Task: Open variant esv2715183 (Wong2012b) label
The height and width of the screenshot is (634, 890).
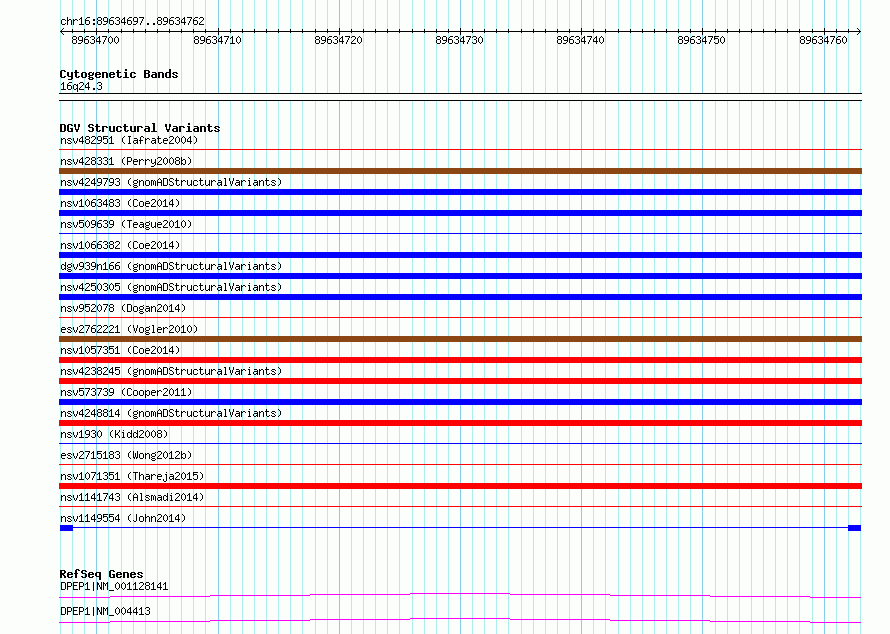Action: click(x=126, y=455)
